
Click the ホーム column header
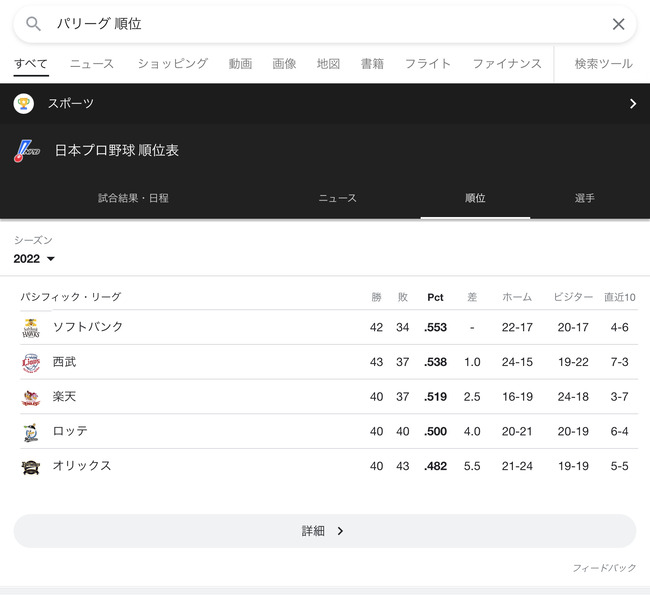coord(517,297)
